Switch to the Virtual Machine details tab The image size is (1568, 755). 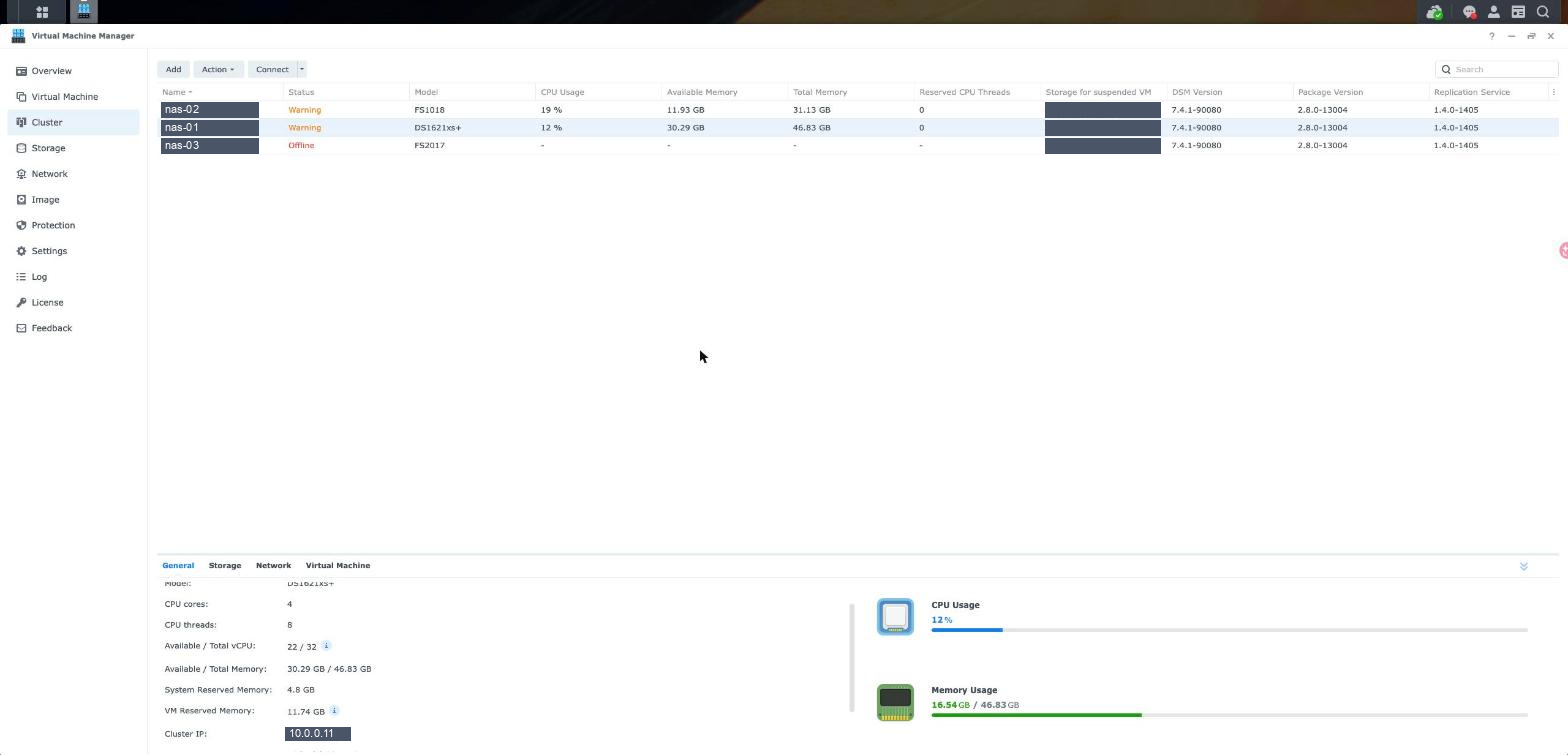click(x=338, y=566)
